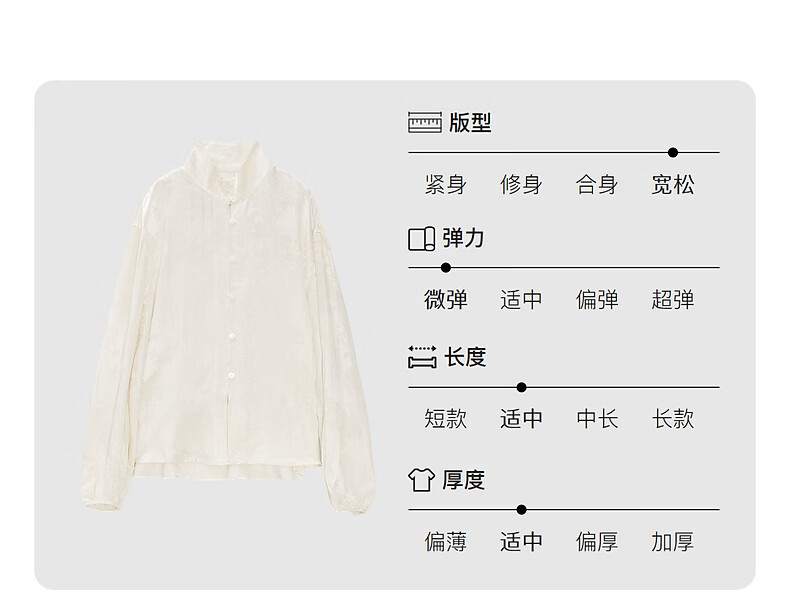This screenshot has width=790, height=590.
Task: Click the 长度 slider dot at 适中
Action: coord(521,387)
